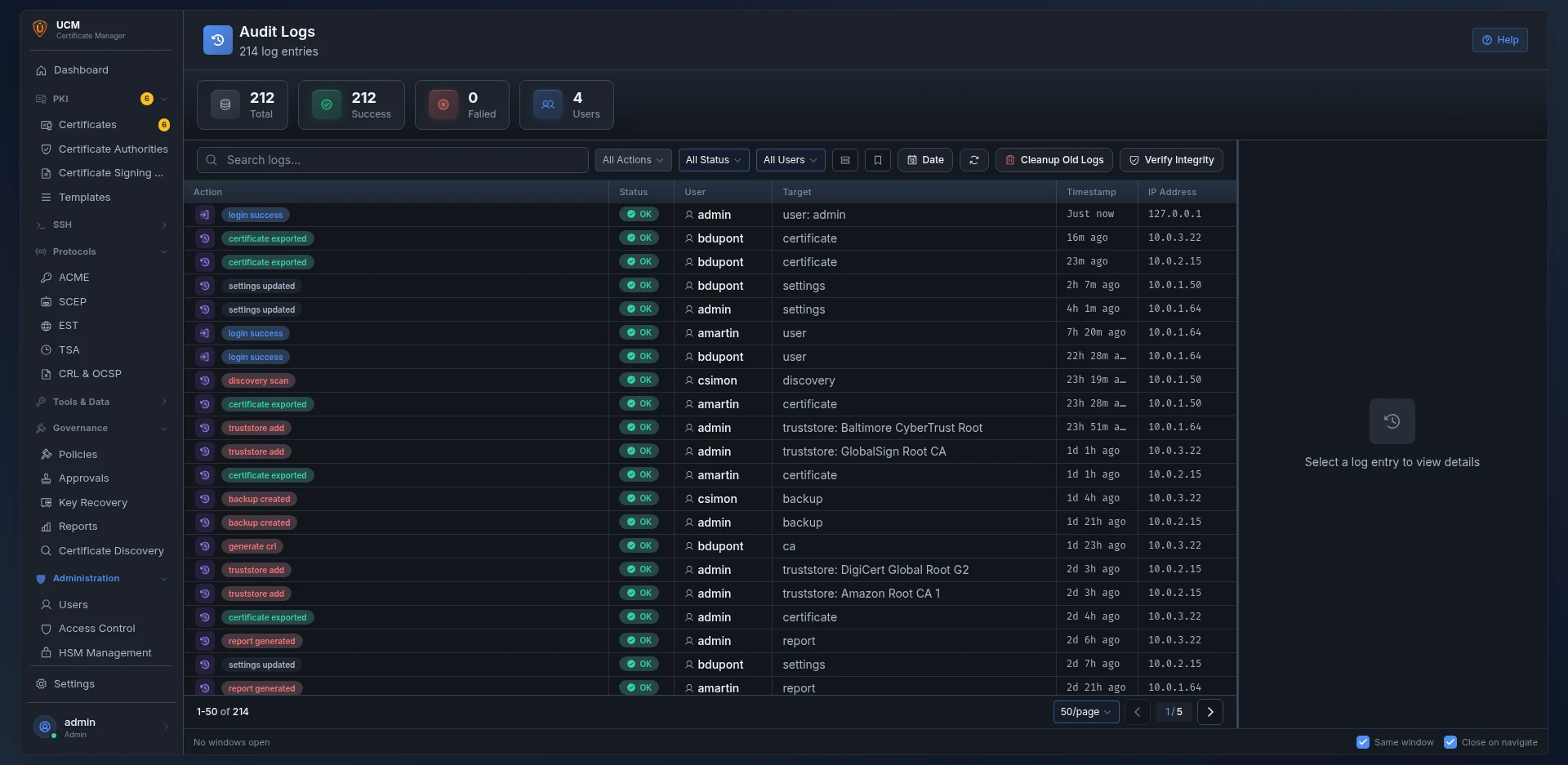
Task: Click the history icon in the details panel
Action: click(x=1392, y=421)
